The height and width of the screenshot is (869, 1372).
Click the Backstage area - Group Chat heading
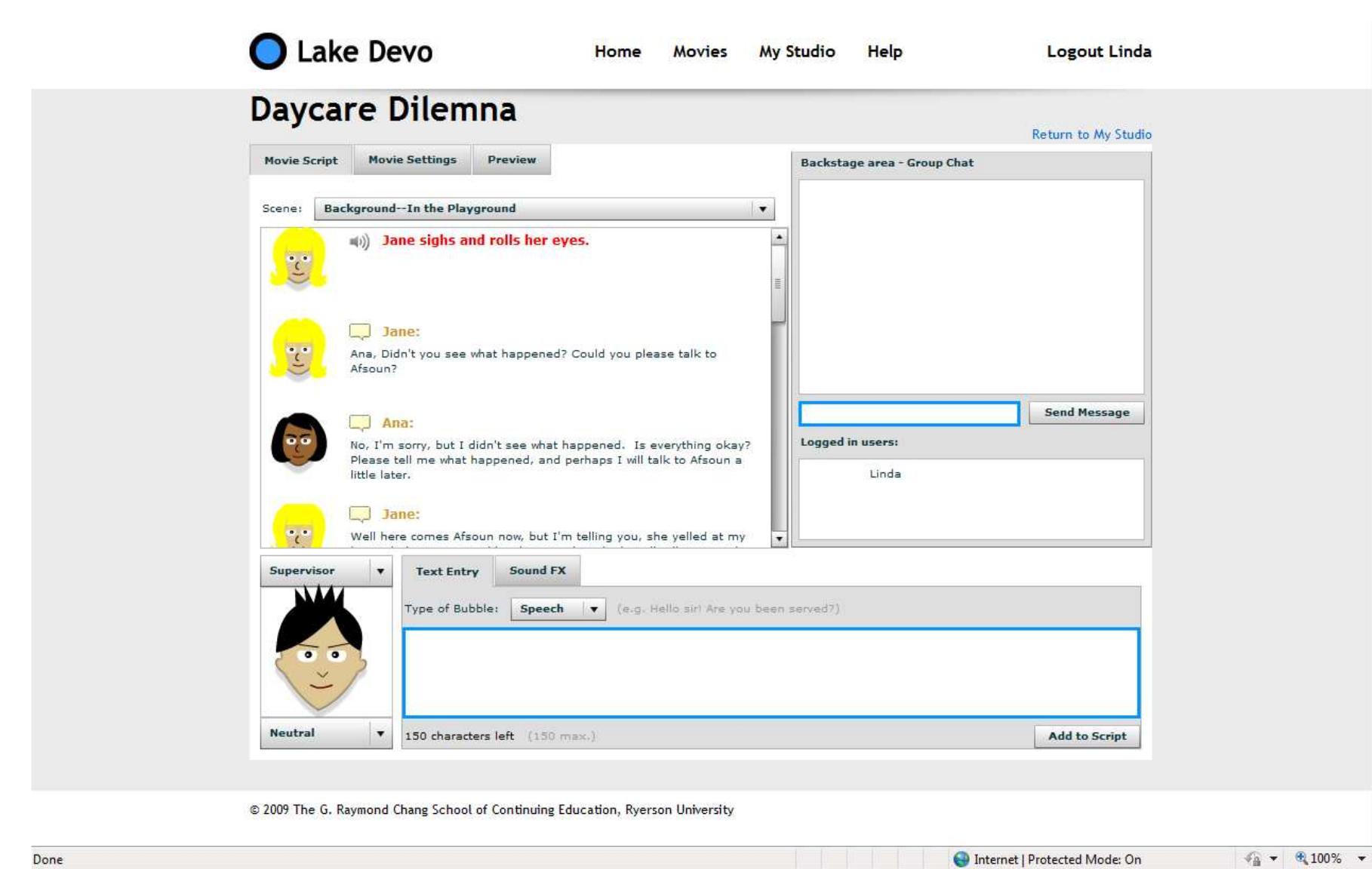(x=887, y=163)
